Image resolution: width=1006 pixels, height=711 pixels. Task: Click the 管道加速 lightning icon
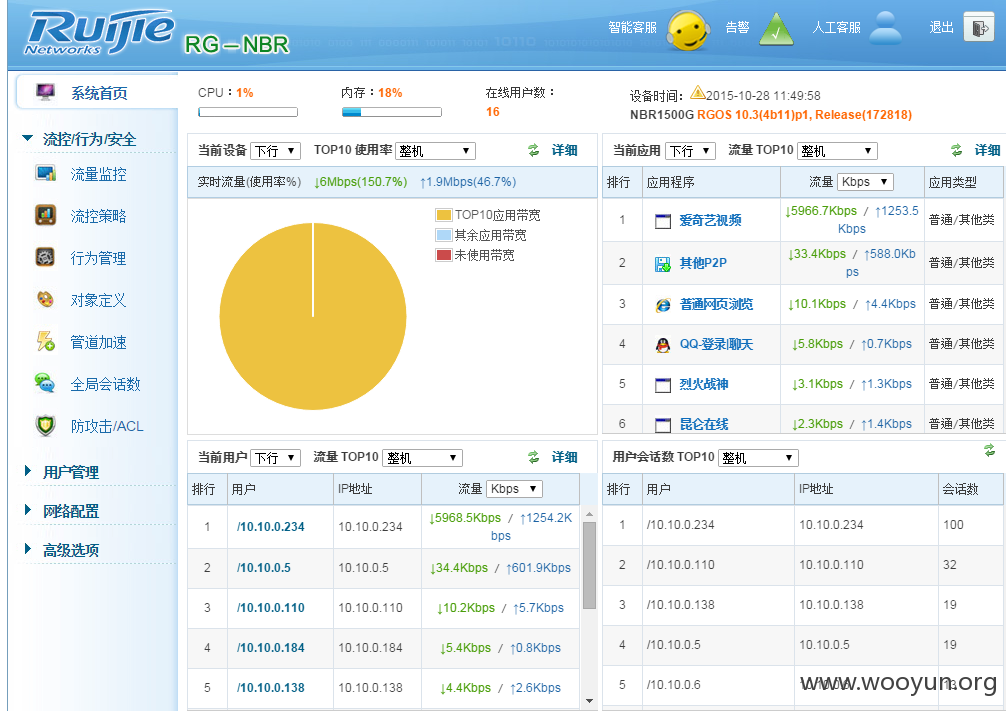[x=45, y=341]
